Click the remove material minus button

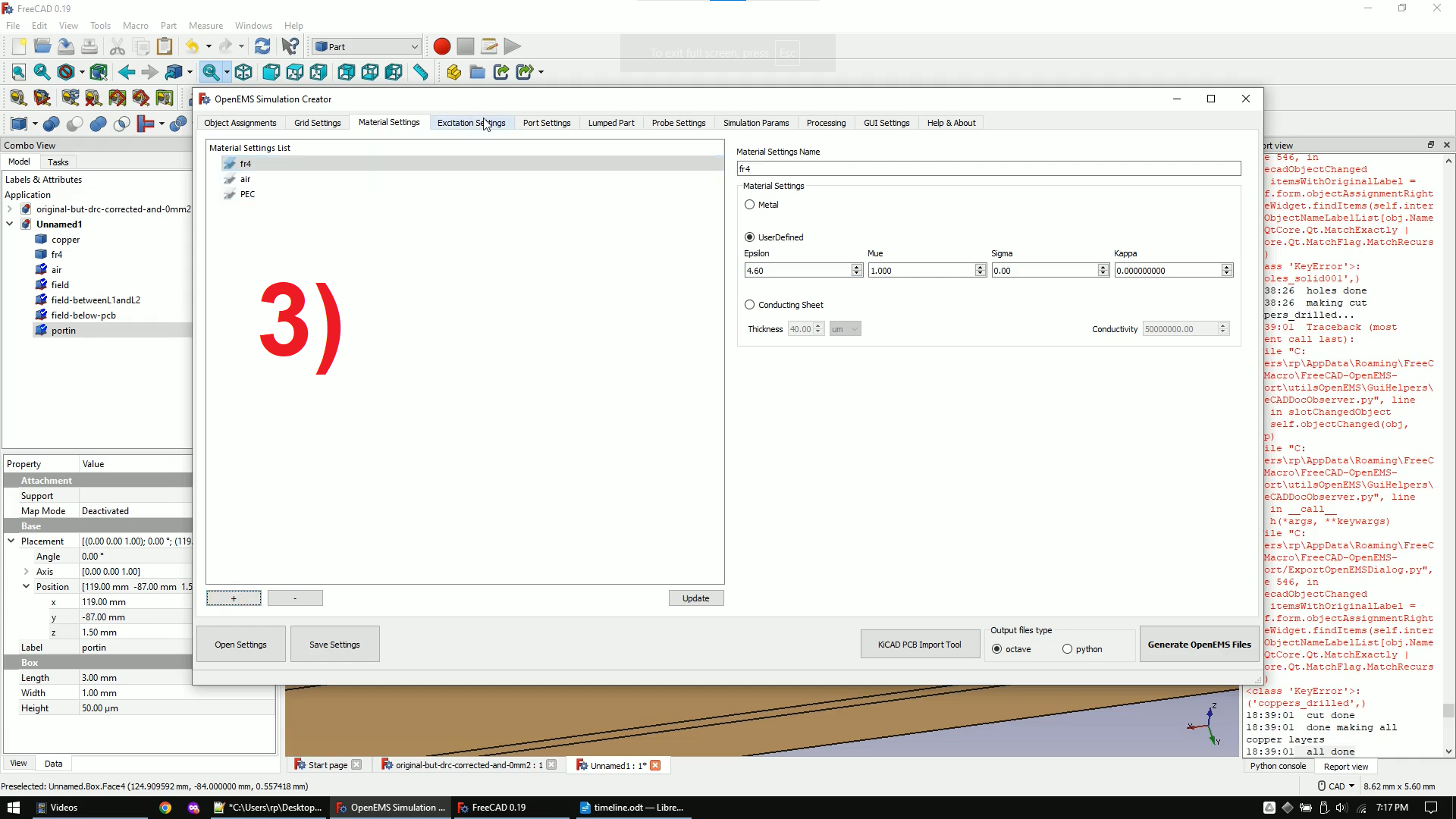point(295,597)
